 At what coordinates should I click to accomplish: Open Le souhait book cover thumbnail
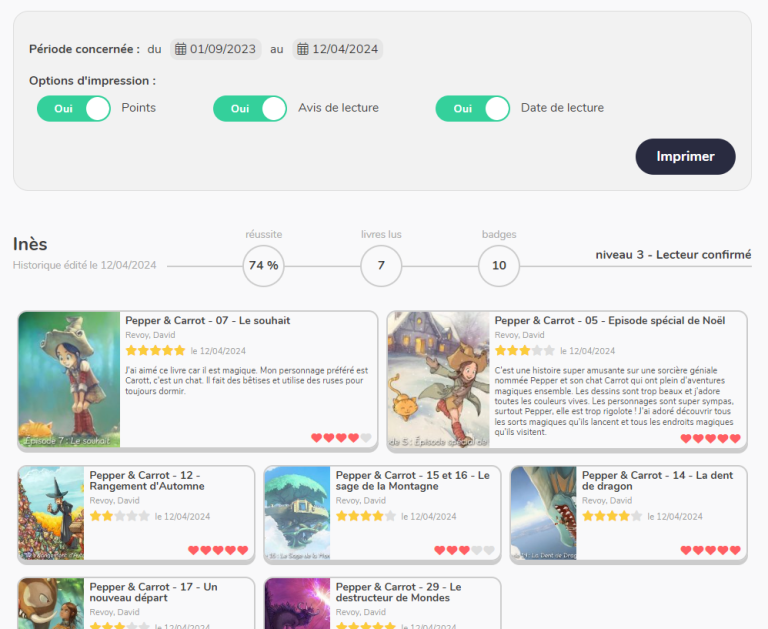point(69,379)
